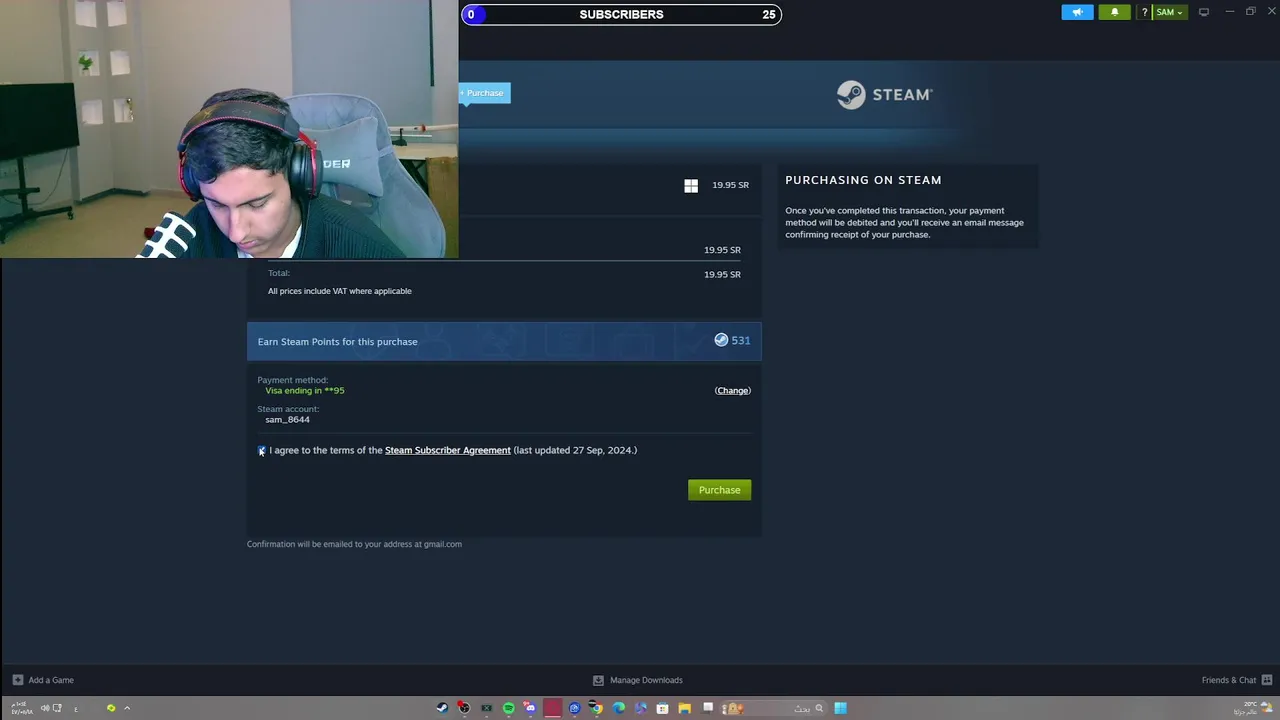Click the Steam help question mark
This screenshot has height=720, width=1280.
[1144, 12]
